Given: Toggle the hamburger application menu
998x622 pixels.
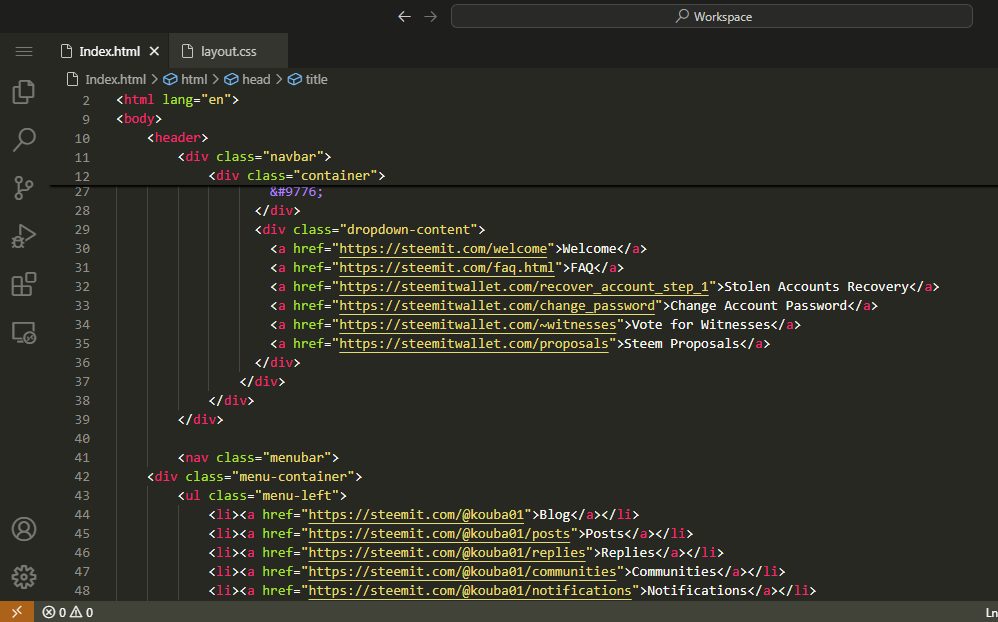Looking at the screenshot, I should pos(24,51).
